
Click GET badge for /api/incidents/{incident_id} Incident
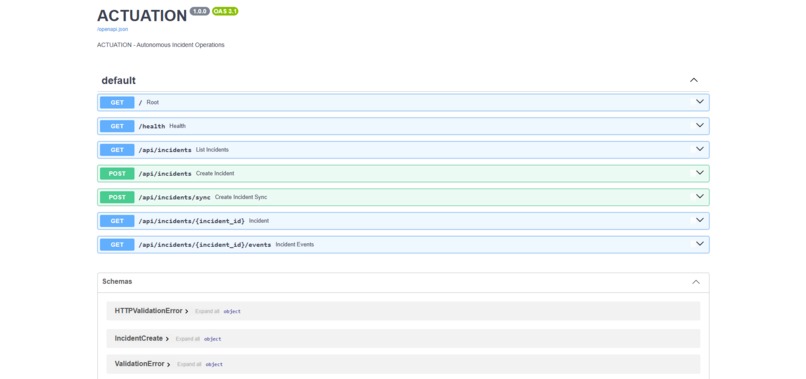(117, 221)
